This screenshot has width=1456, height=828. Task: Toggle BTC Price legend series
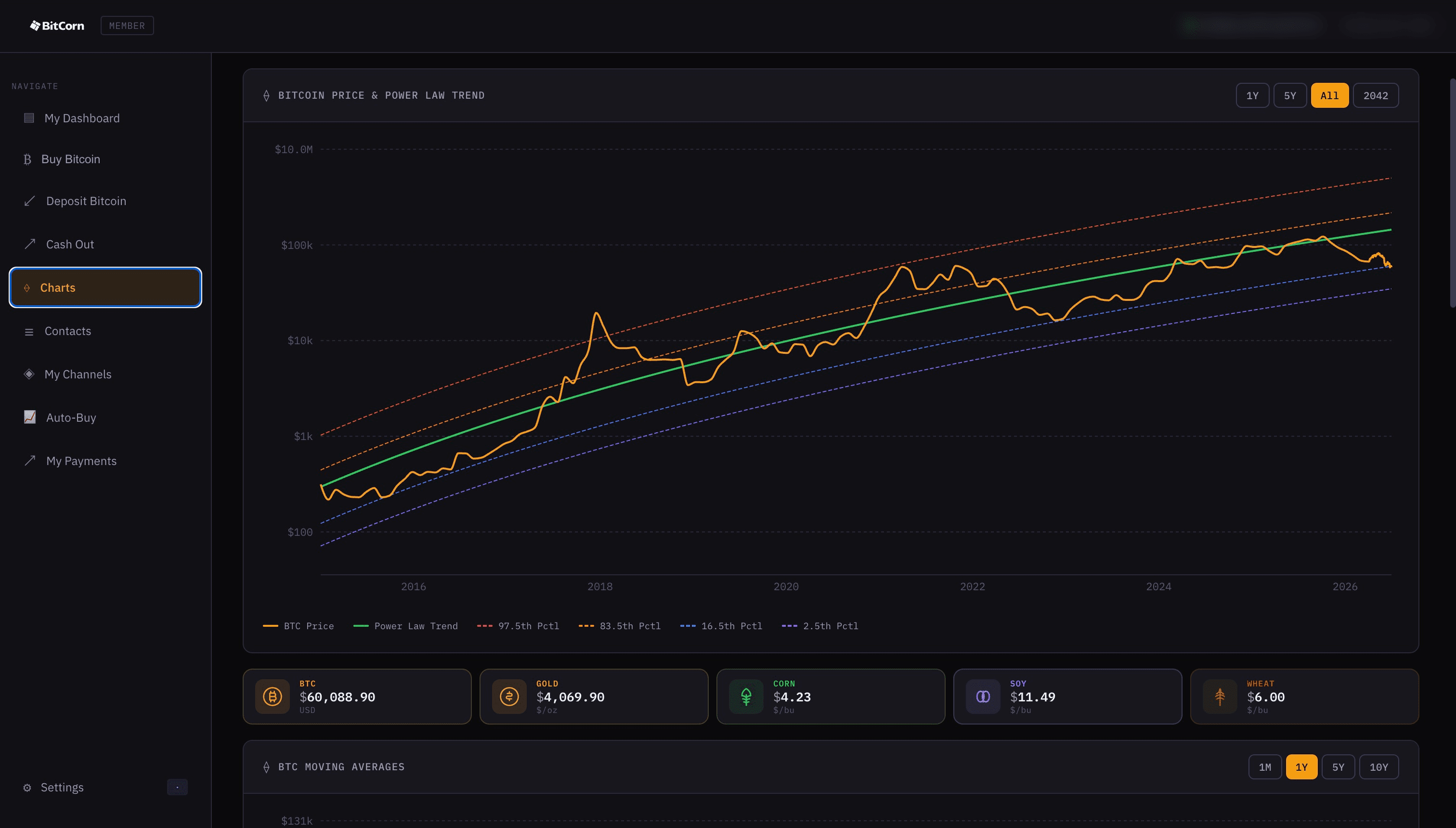coord(299,626)
